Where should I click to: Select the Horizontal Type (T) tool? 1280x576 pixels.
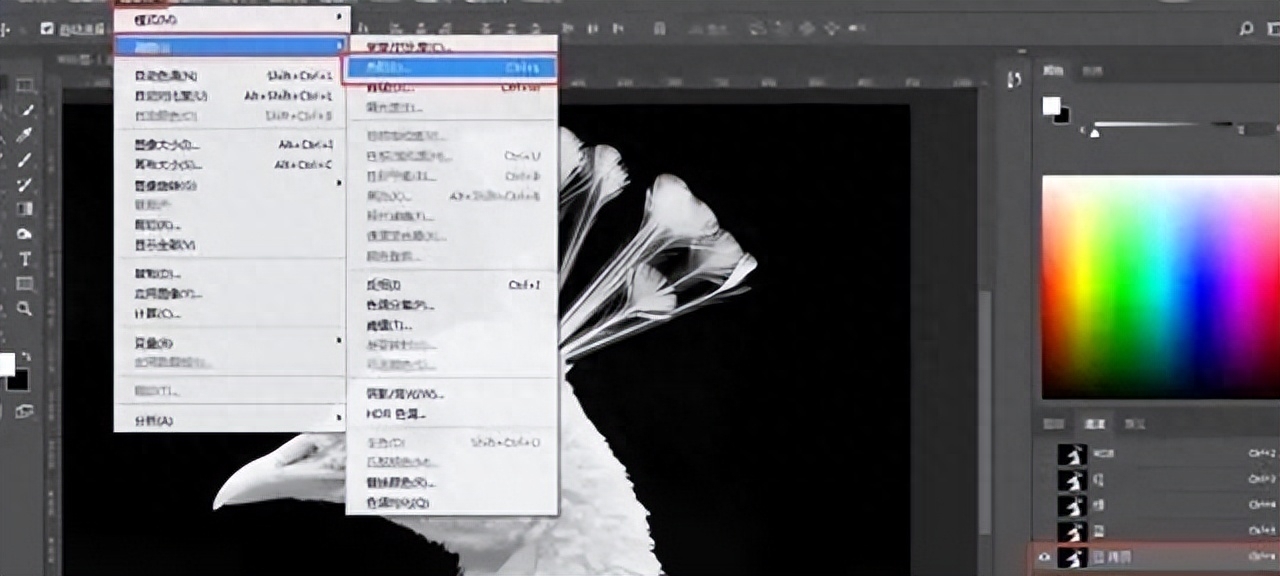tap(25, 259)
